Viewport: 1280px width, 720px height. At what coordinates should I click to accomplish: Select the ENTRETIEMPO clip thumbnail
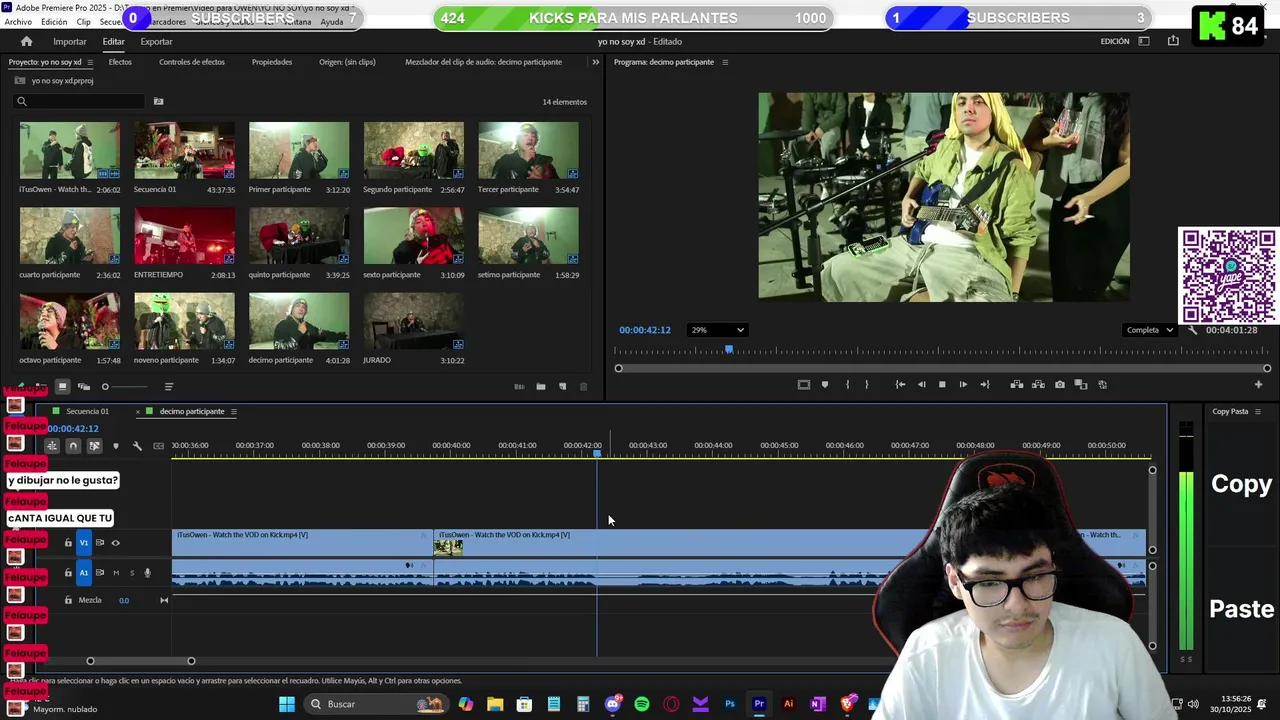185,236
